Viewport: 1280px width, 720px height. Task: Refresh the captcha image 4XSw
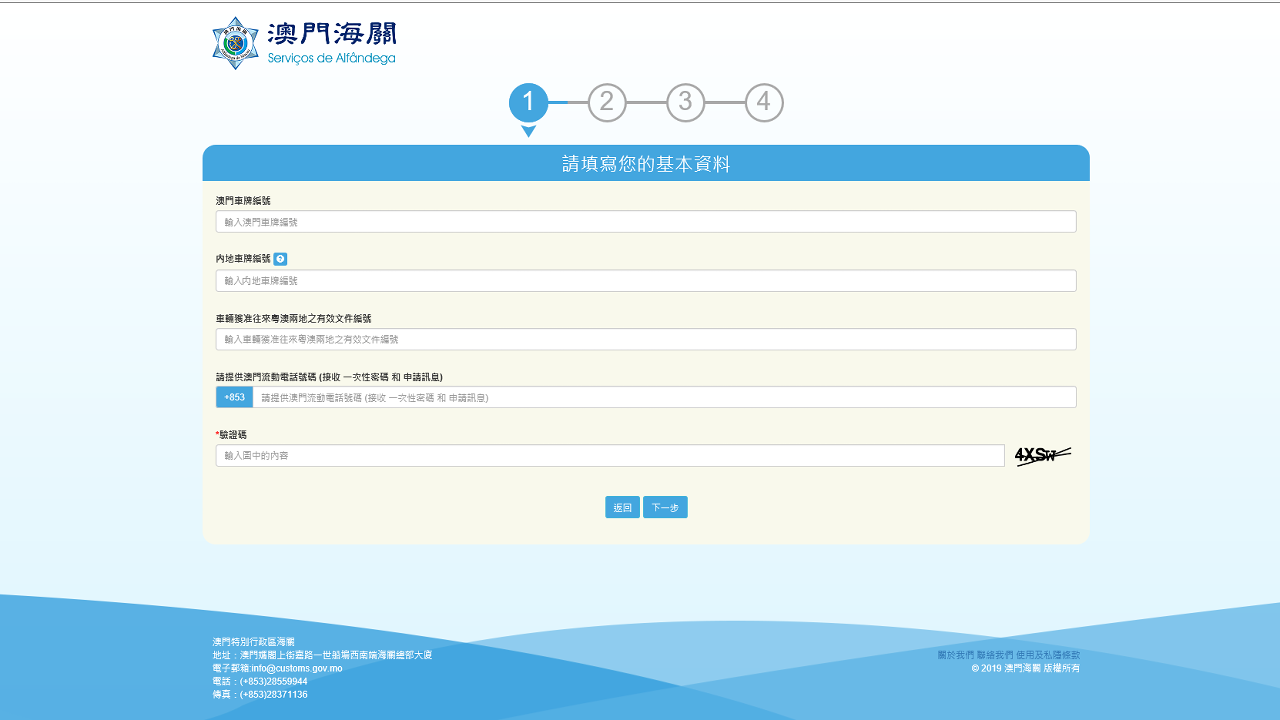click(1043, 456)
